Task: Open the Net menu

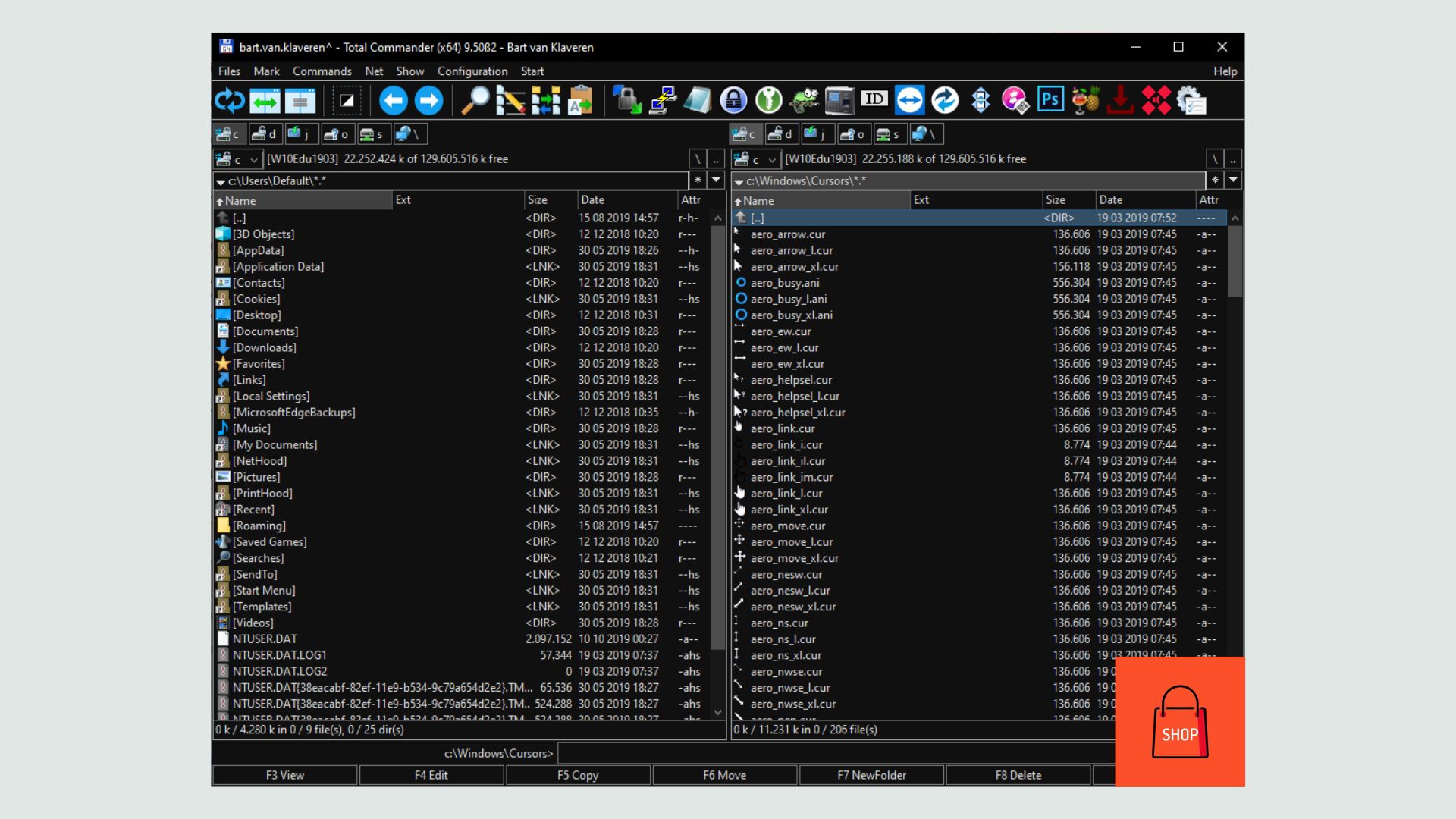Action: 374,71
